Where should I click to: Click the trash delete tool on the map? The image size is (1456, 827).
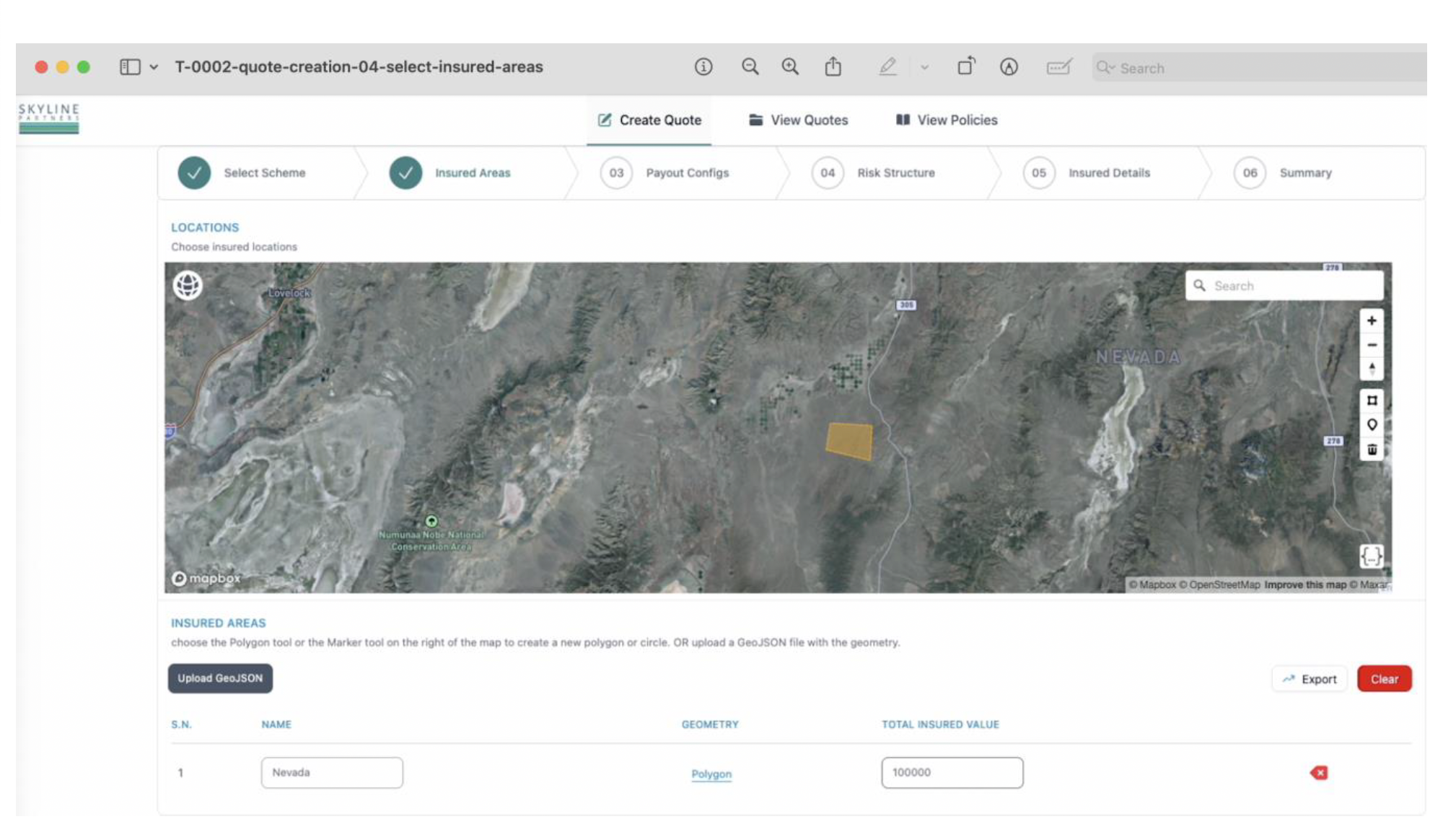pyautogui.click(x=1371, y=450)
